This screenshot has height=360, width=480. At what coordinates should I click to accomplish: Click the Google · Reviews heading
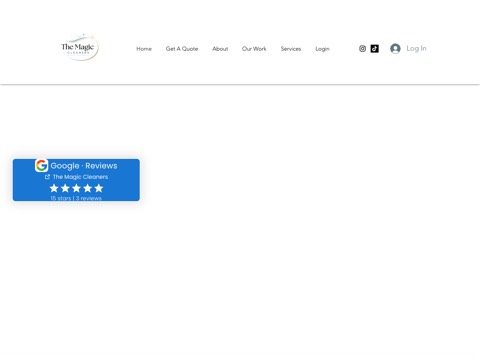coord(84,166)
